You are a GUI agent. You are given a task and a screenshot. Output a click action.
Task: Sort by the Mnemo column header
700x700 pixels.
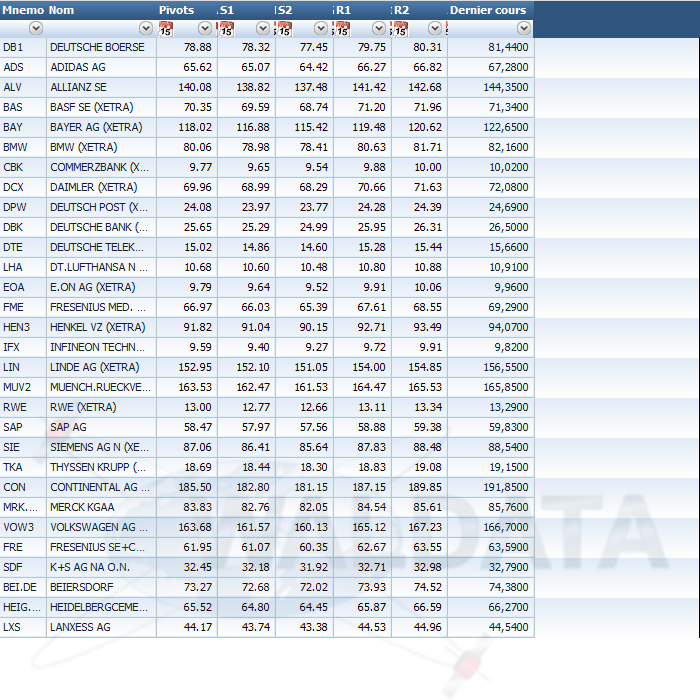click(23, 10)
